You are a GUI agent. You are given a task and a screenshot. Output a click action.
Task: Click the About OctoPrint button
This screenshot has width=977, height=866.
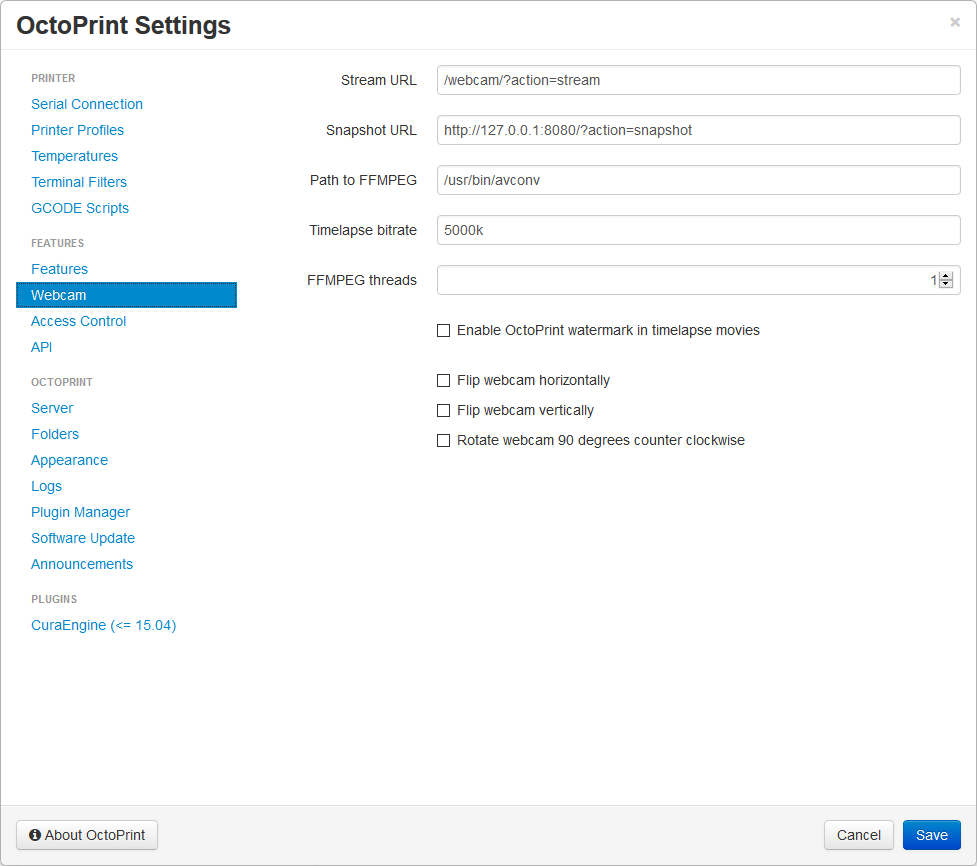click(x=87, y=835)
